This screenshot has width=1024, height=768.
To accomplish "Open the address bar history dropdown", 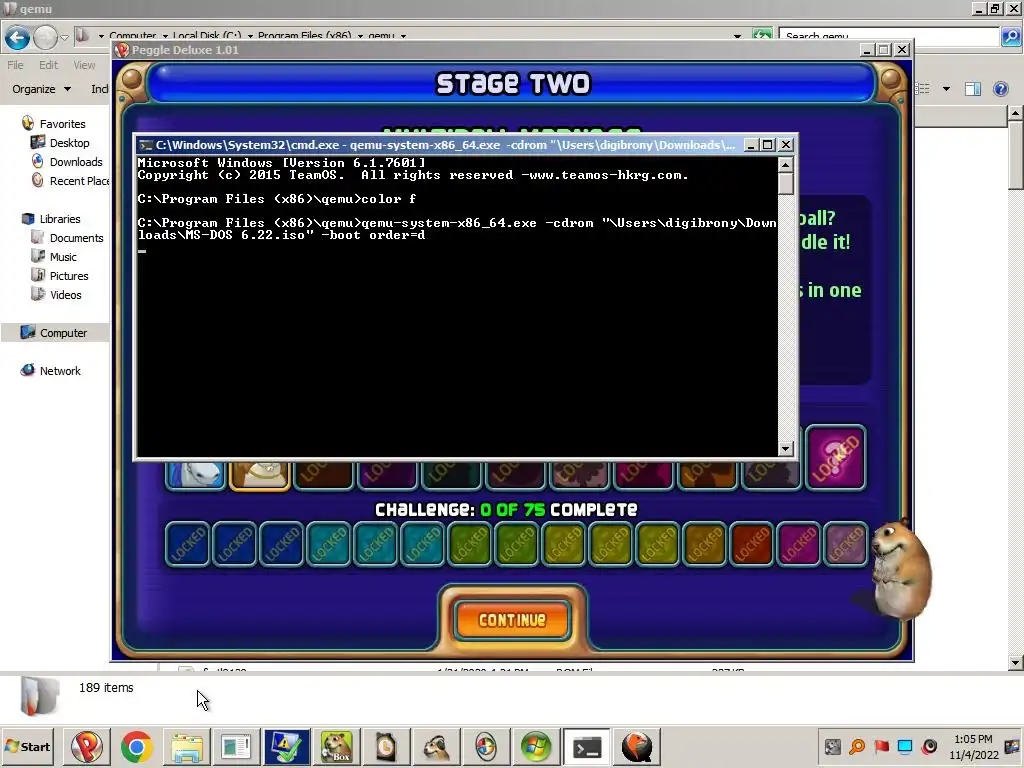I will 737,36.
